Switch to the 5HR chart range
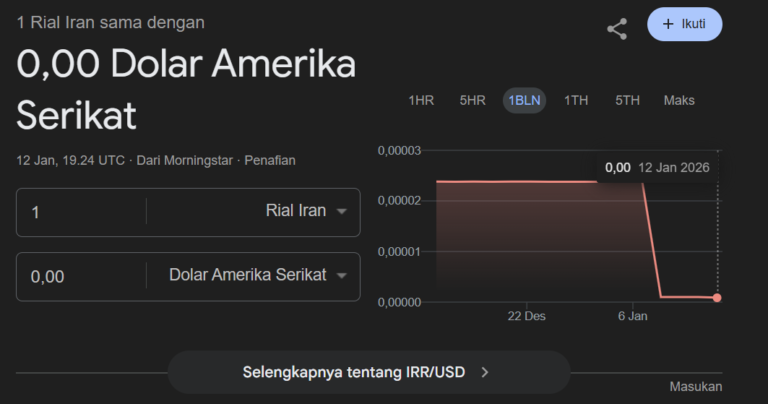 click(472, 100)
